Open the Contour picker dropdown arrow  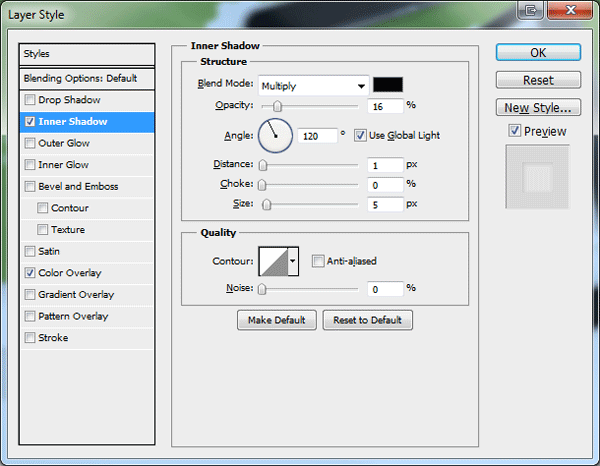[x=293, y=261]
